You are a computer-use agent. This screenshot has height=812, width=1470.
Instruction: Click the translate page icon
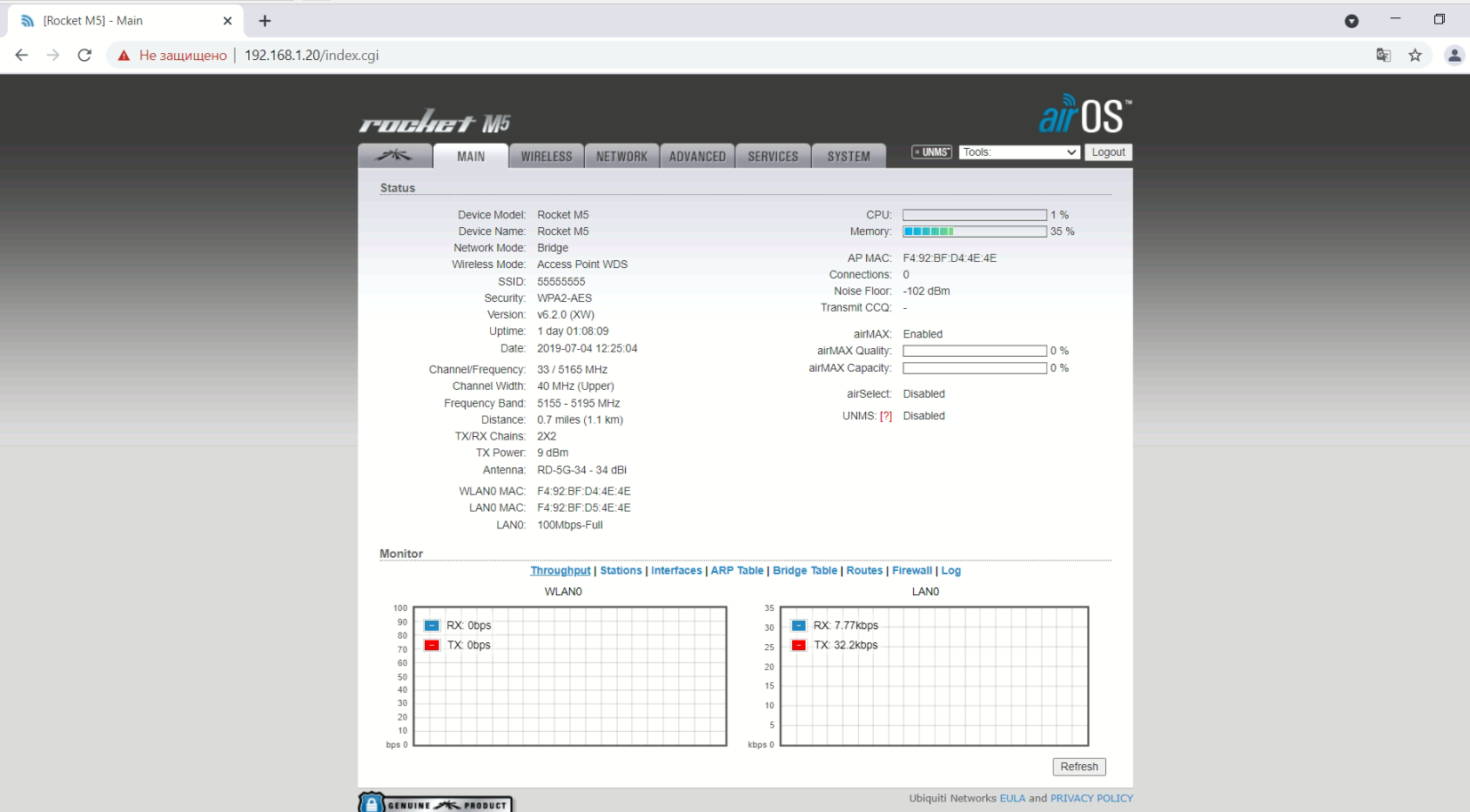[1383, 55]
